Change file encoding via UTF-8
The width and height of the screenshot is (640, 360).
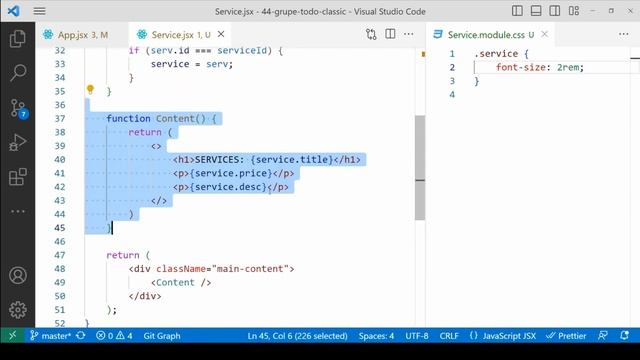click(417, 336)
